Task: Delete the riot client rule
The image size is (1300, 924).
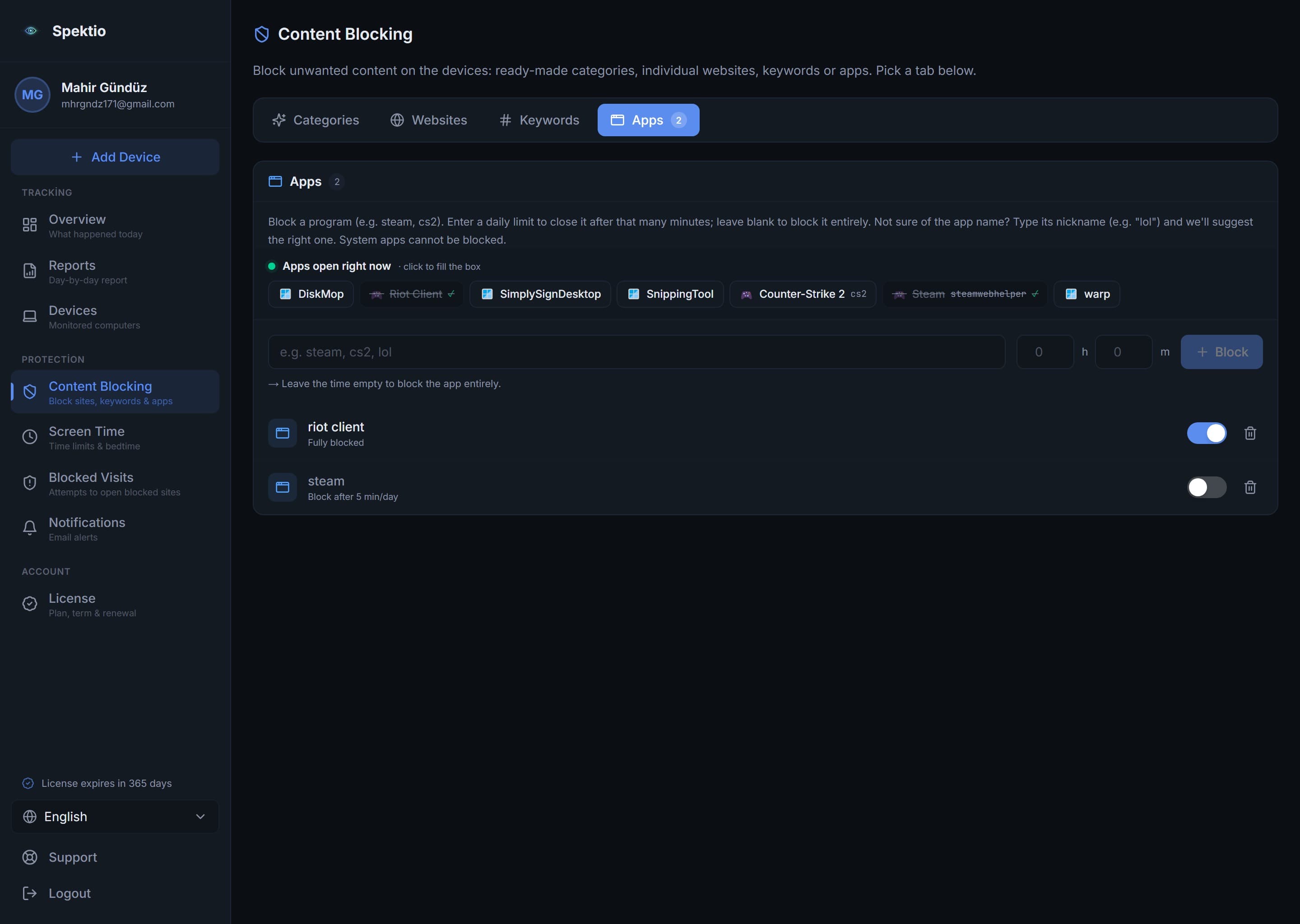Action: click(1250, 434)
